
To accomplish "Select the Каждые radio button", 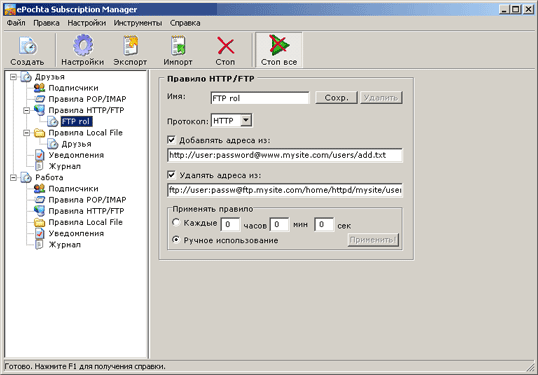I will (176, 223).
